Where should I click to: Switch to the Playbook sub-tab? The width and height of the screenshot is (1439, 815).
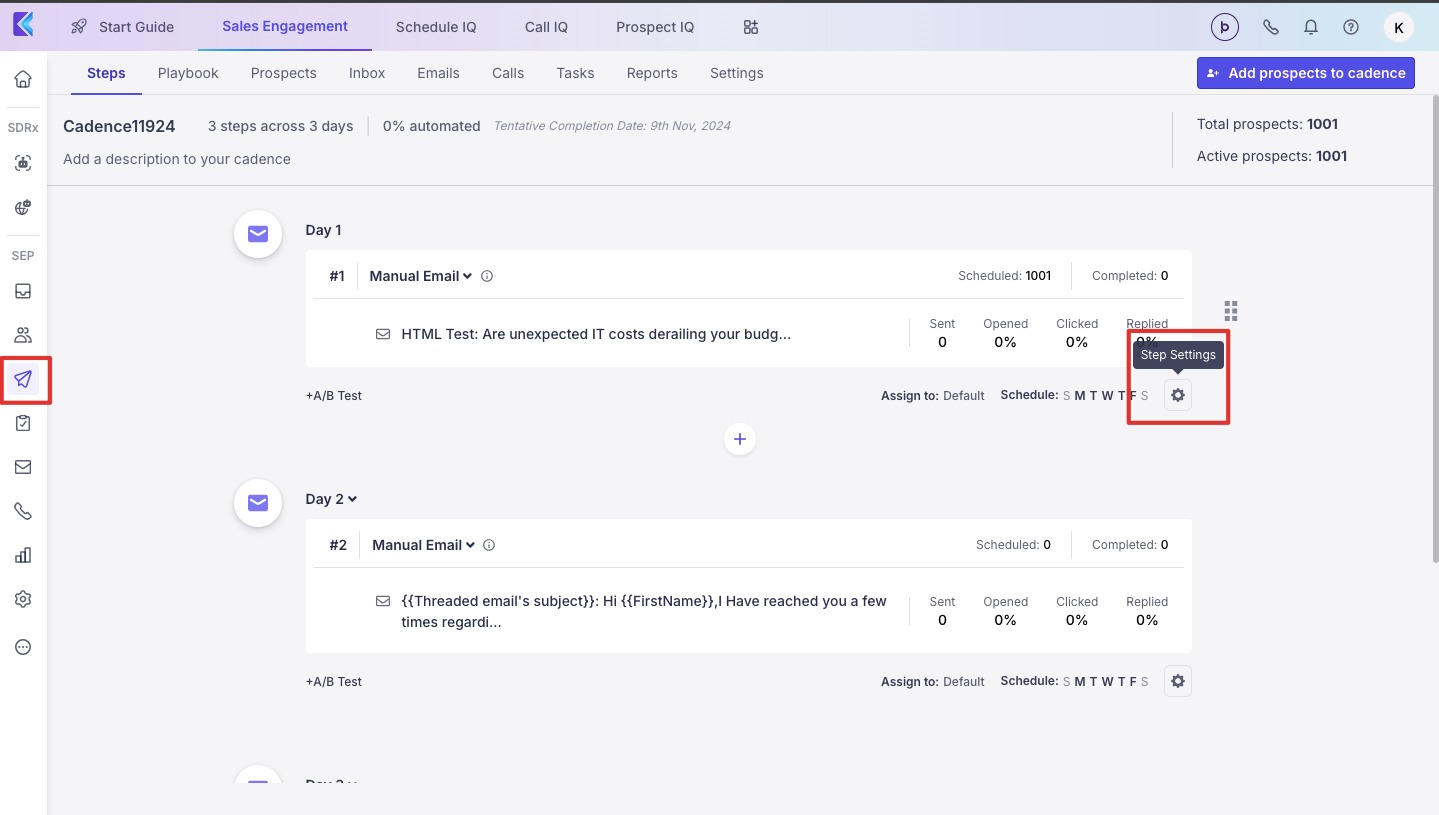pos(188,73)
